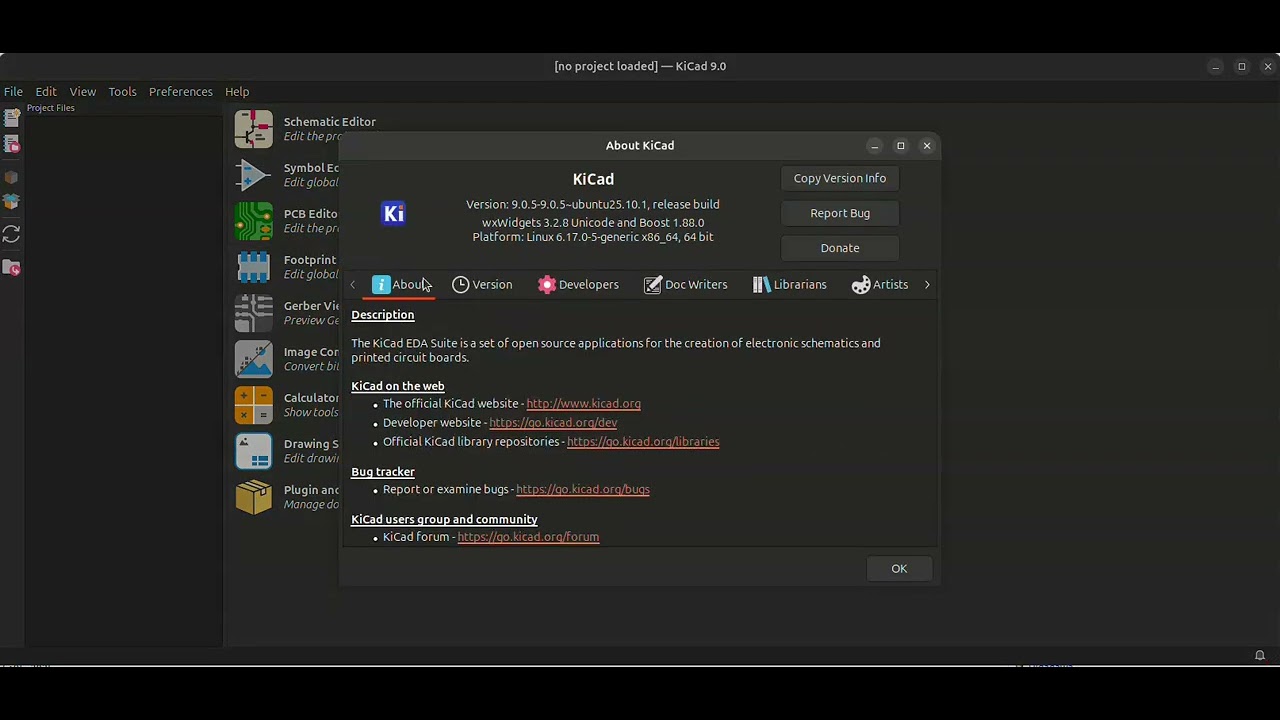This screenshot has height=720, width=1280.
Task: Open the Plugin and Content Manager box icon
Action: [253, 497]
